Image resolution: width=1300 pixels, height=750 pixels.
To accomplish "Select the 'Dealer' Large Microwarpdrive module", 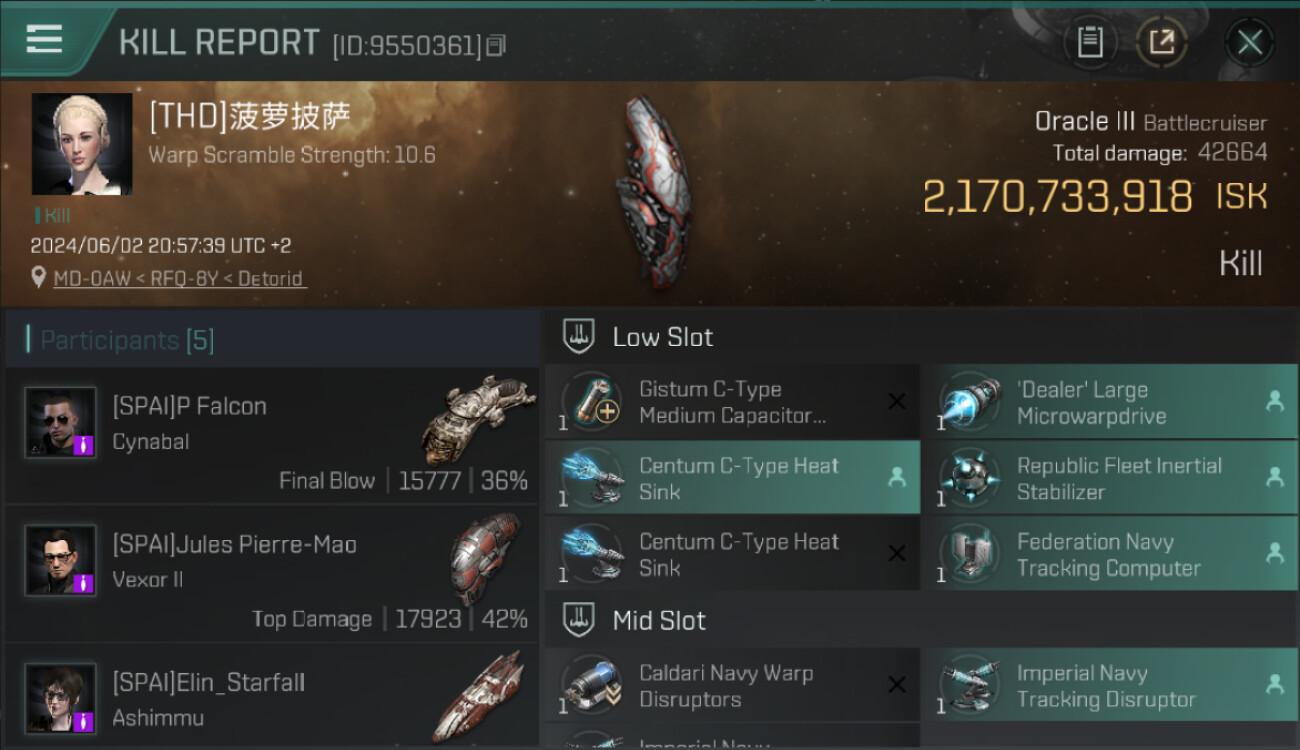I will click(x=1108, y=402).
